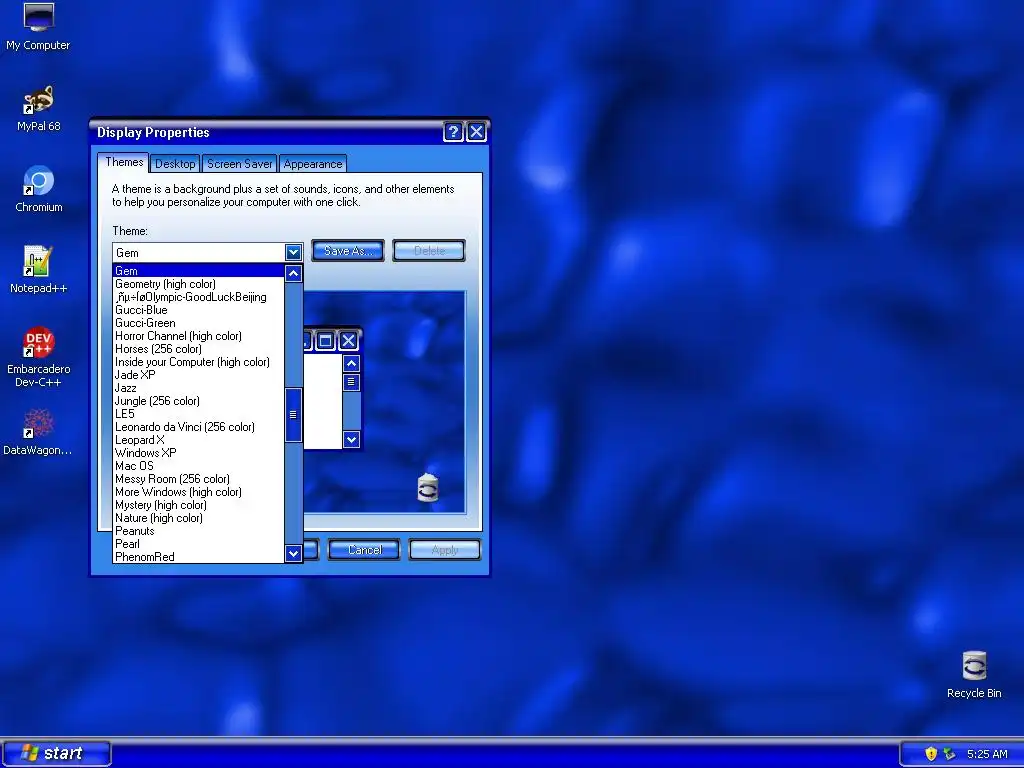
Task: Choose Messy Room (256 color) theme
Action: point(199,479)
